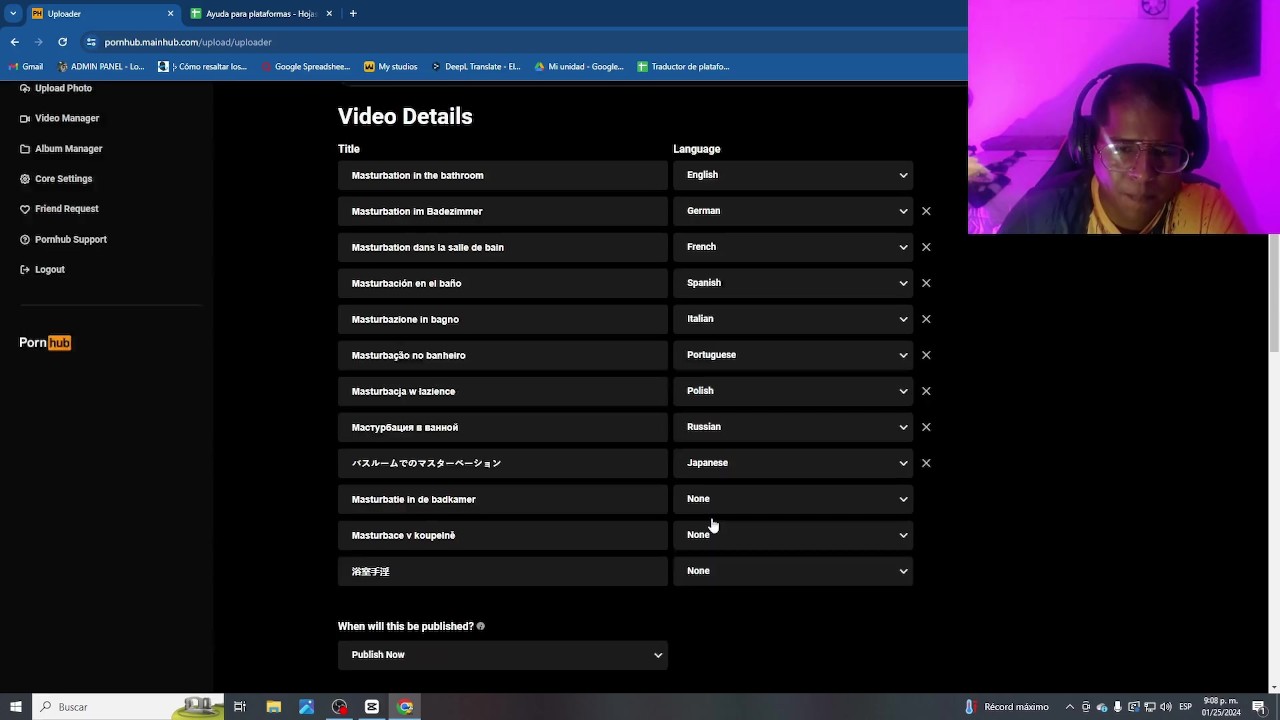1280x720 pixels.
Task: Remove the Japanese title row
Action: (926, 463)
